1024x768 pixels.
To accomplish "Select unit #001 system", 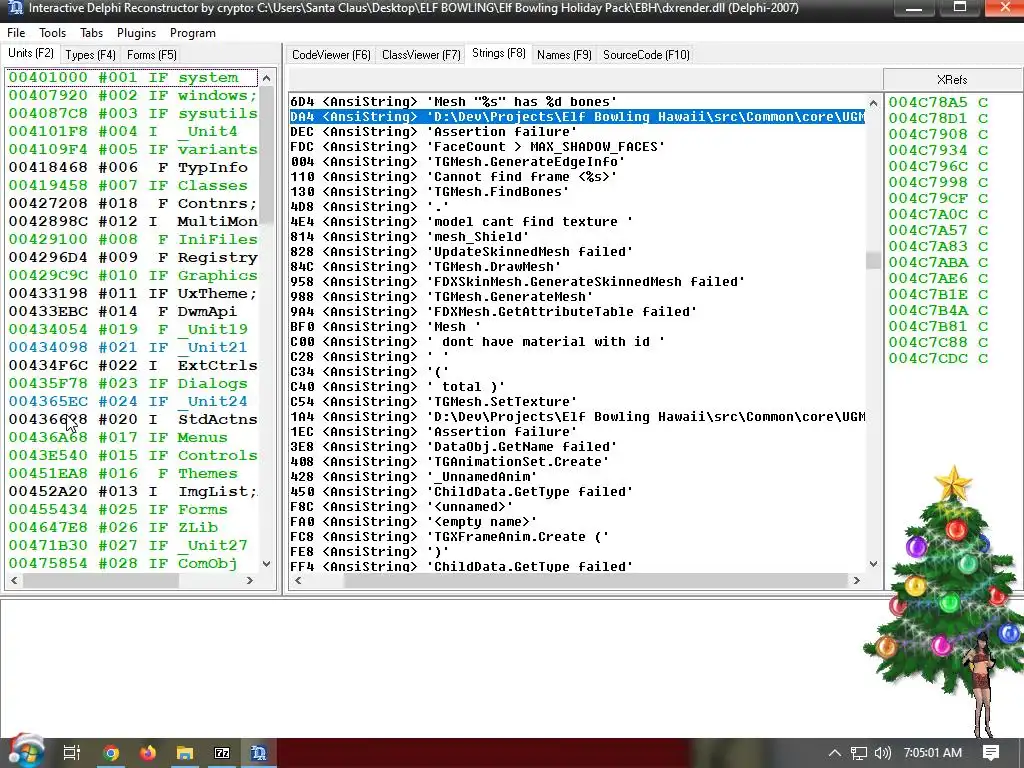I will [133, 78].
